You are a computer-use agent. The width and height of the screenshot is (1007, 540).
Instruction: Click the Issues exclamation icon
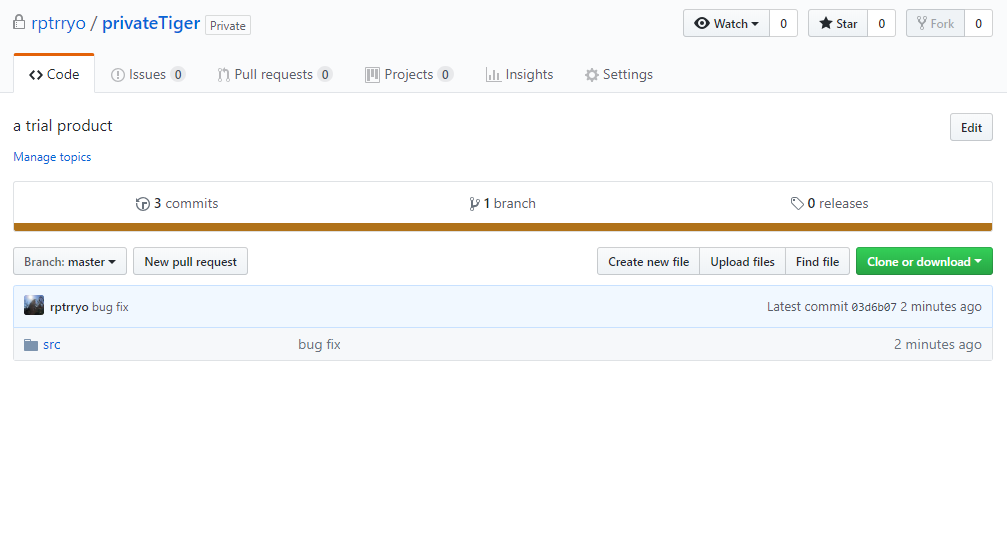click(118, 75)
